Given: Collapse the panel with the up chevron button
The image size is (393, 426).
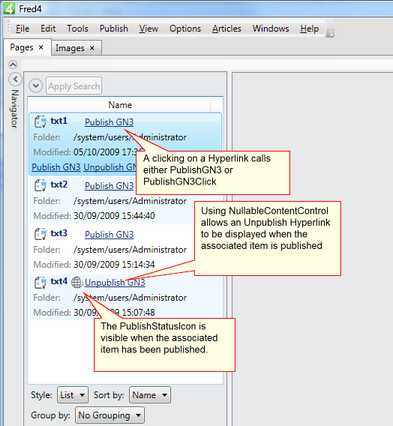Looking at the screenshot, I should (x=13, y=64).
